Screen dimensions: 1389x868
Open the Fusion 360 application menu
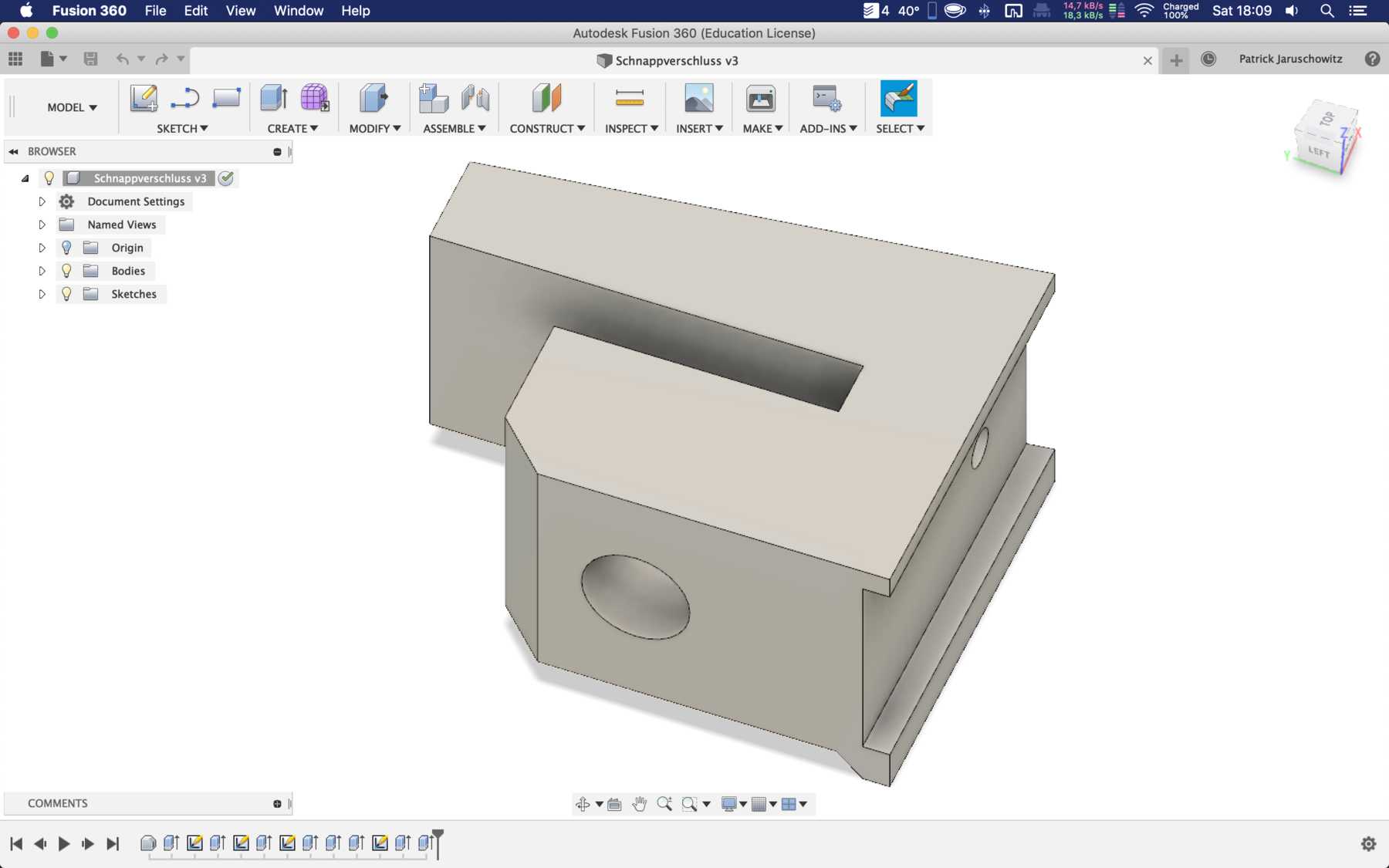coord(90,11)
